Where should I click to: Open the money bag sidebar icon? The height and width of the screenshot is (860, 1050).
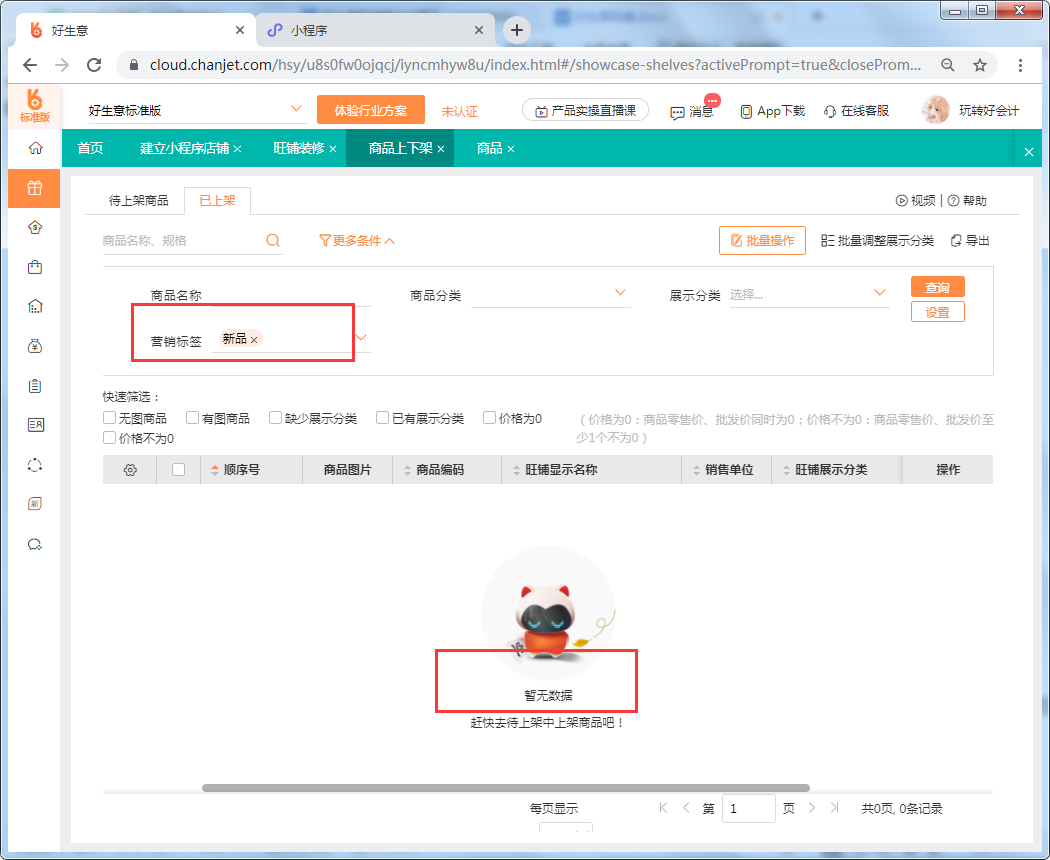[x=35, y=346]
